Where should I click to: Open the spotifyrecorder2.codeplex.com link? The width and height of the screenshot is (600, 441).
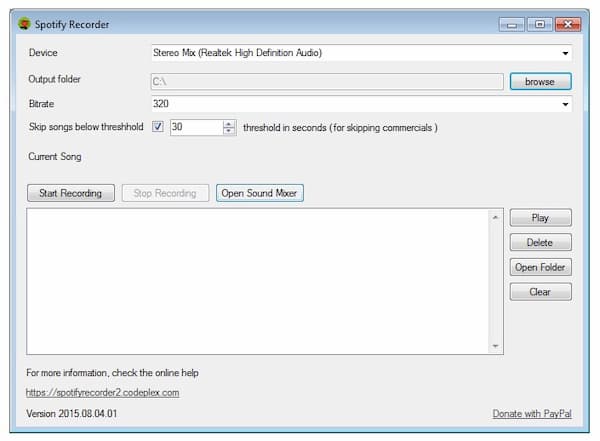pos(103,393)
